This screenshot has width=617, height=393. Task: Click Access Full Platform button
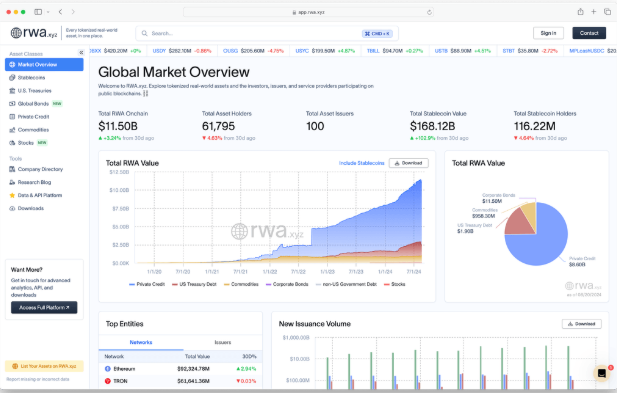(x=44, y=307)
